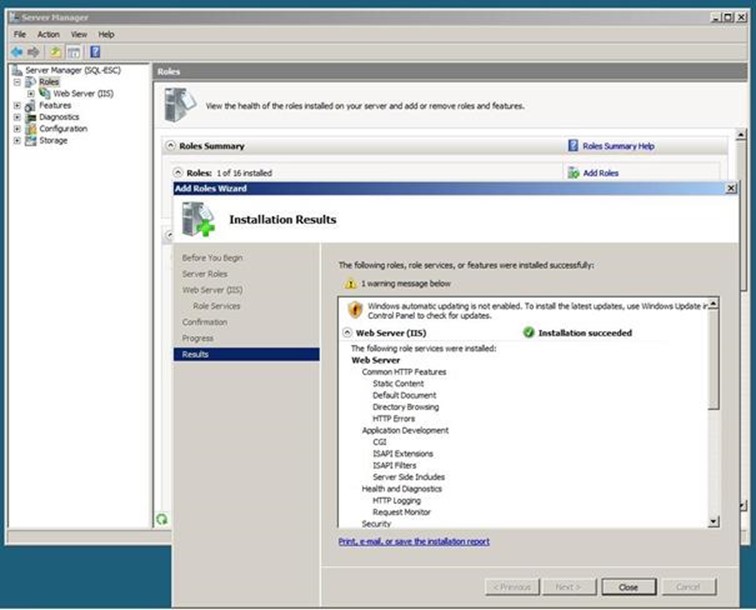Open the Help menu
The height and width of the screenshot is (610, 756).
click(106, 34)
